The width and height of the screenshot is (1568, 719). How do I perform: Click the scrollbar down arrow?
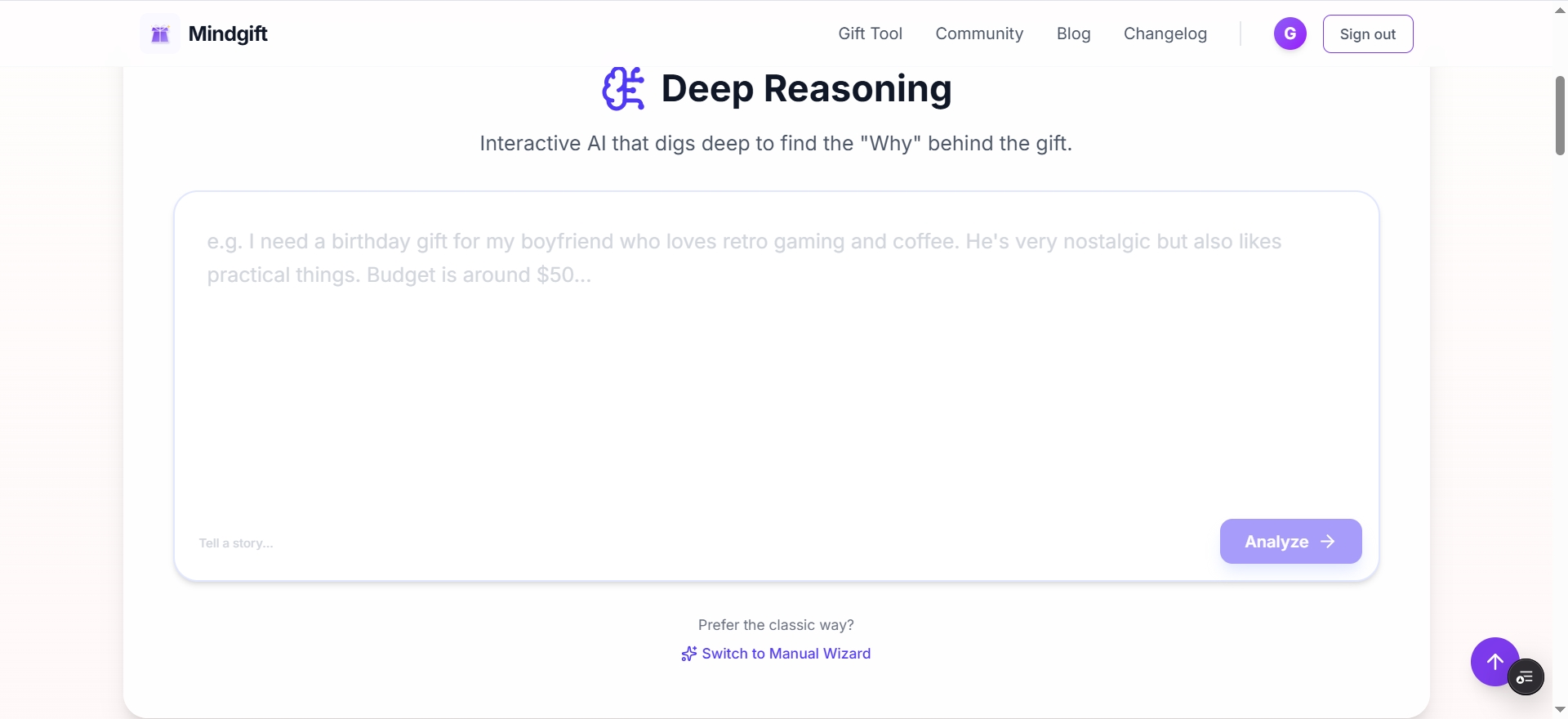click(1560, 709)
